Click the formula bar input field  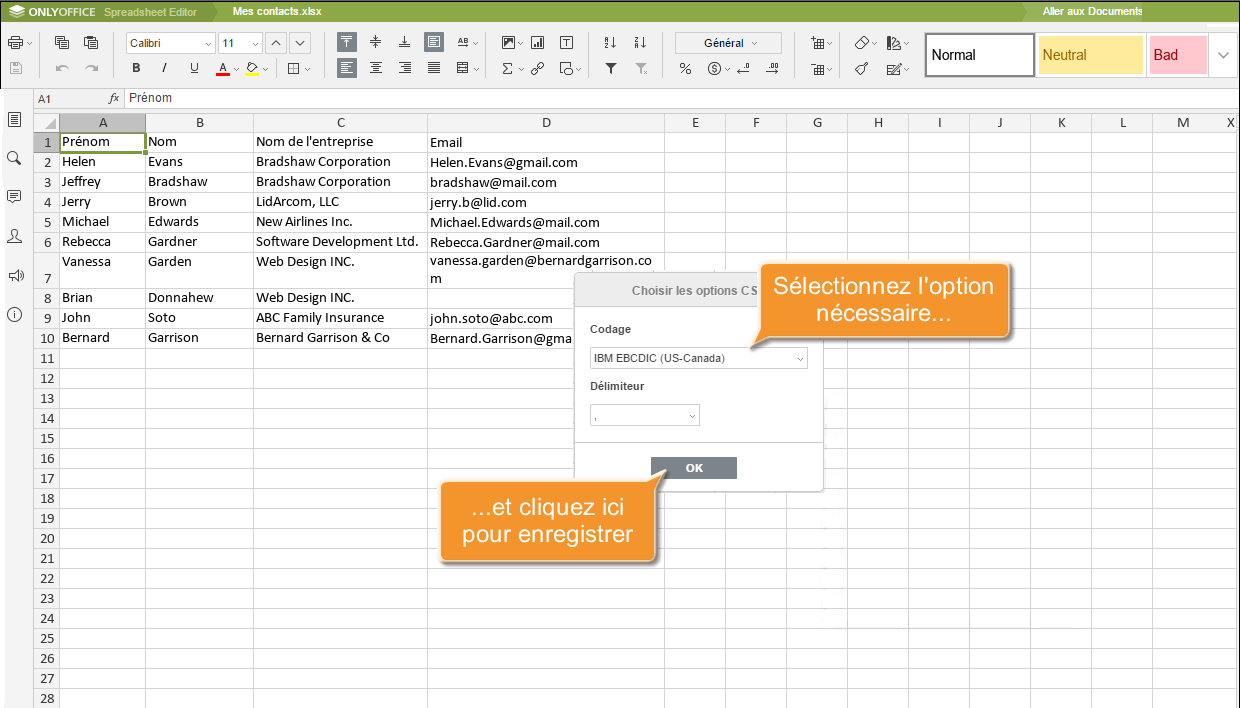click(680, 98)
